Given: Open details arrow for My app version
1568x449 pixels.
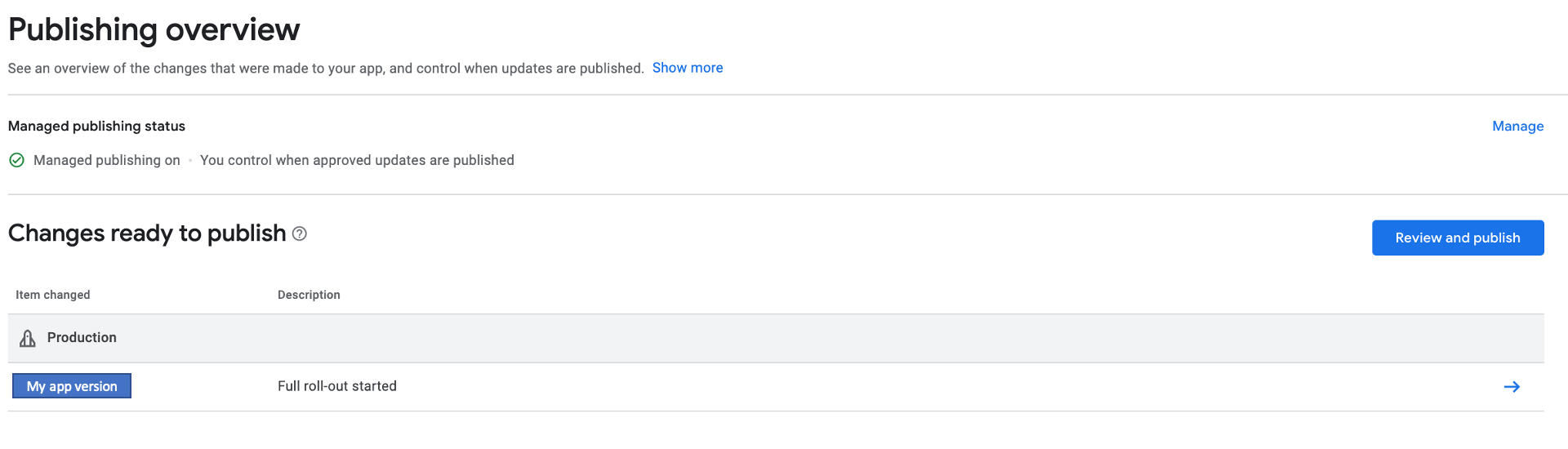Looking at the screenshot, I should 1512,387.
